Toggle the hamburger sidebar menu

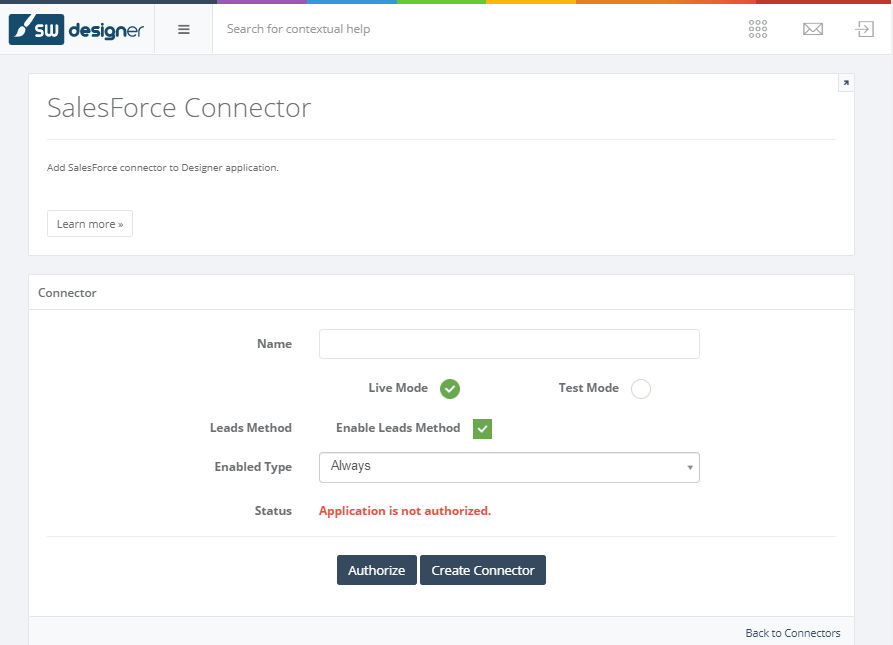coord(184,29)
